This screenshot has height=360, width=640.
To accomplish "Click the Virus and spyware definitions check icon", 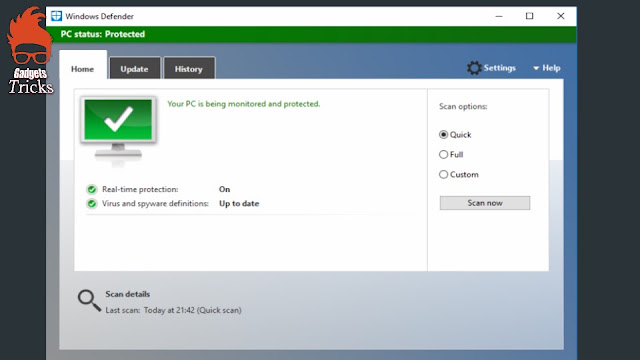I will 92,203.
